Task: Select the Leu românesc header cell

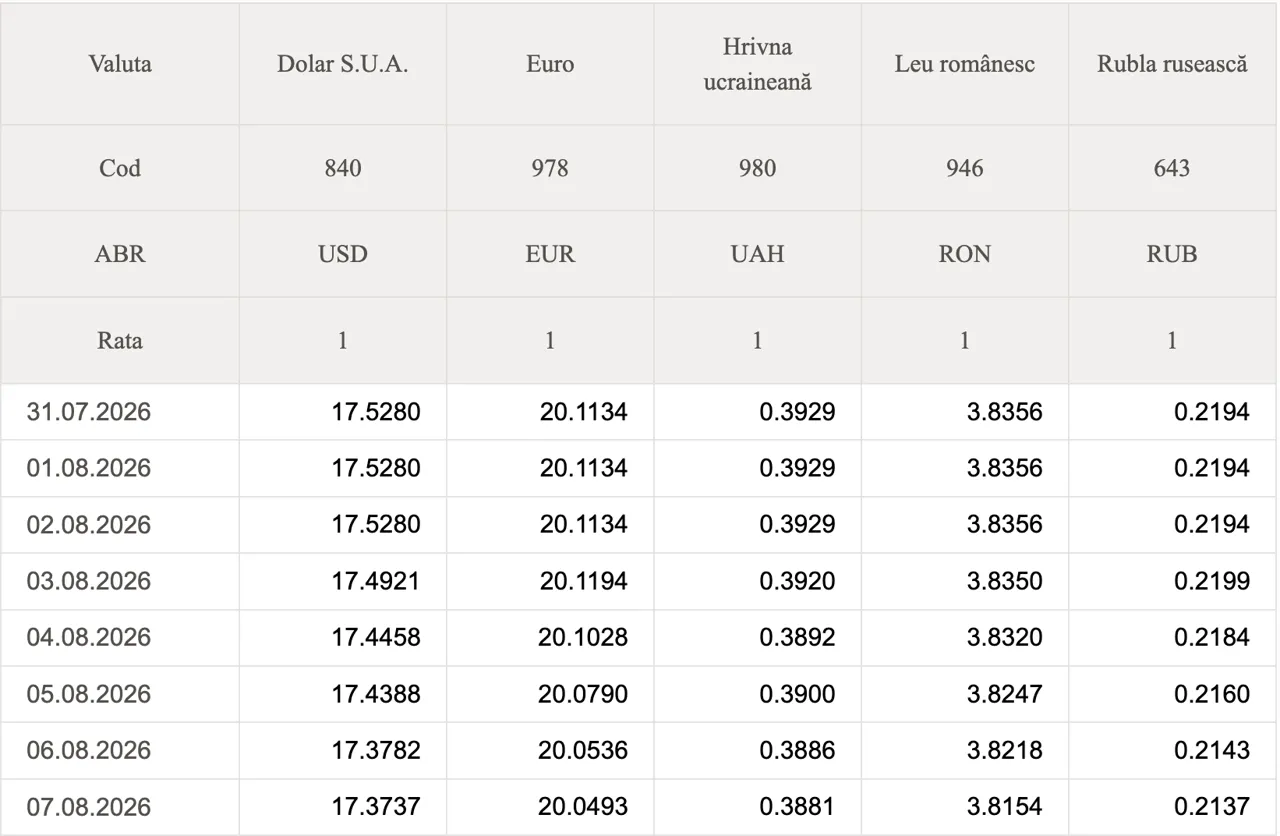Action: (x=964, y=64)
